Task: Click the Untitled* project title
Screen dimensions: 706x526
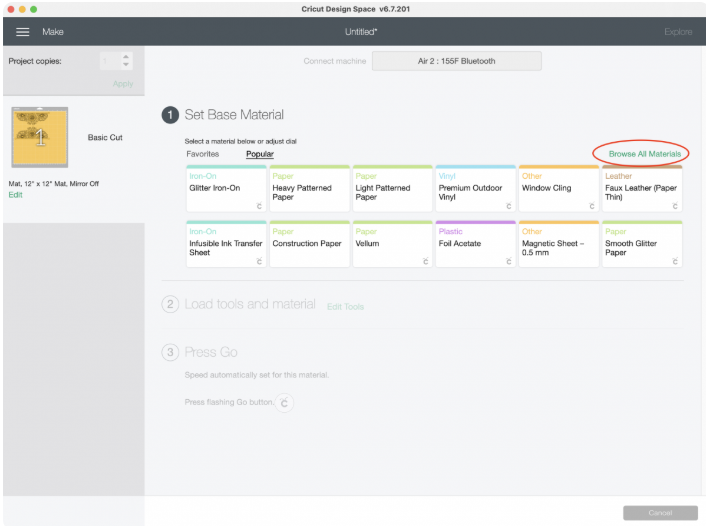Action: point(361,32)
